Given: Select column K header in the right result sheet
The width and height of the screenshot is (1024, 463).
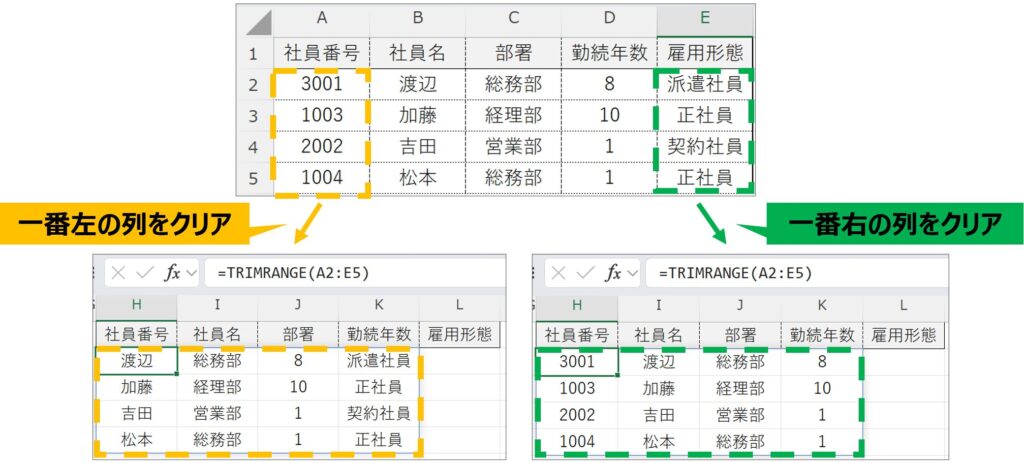Looking at the screenshot, I should point(821,304).
